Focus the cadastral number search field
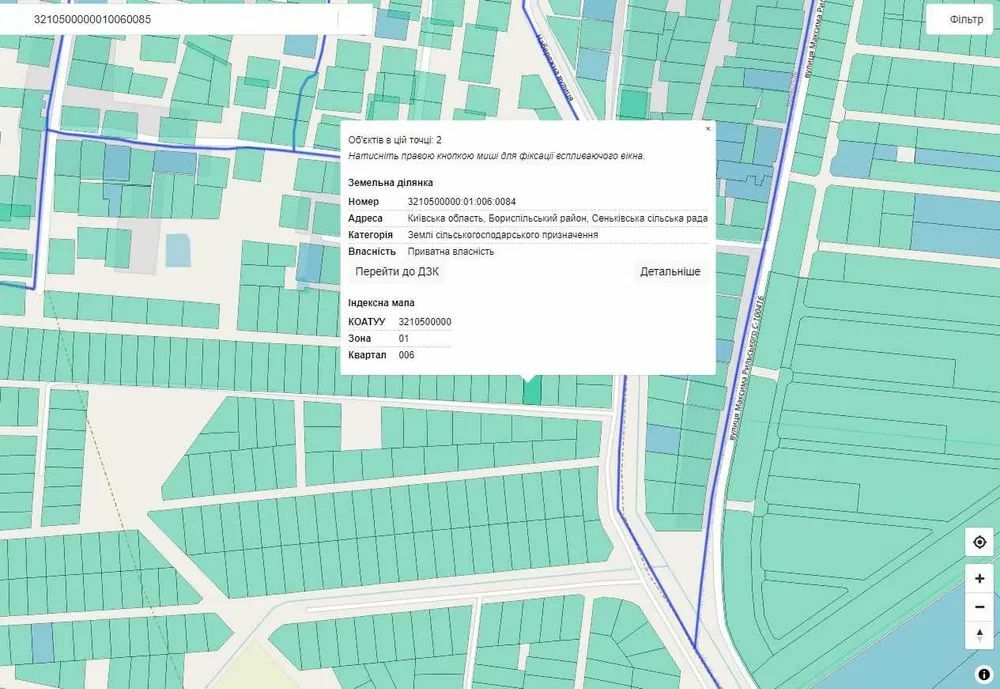The width and height of the screenshot is (1000, 689). click(185, 19)
